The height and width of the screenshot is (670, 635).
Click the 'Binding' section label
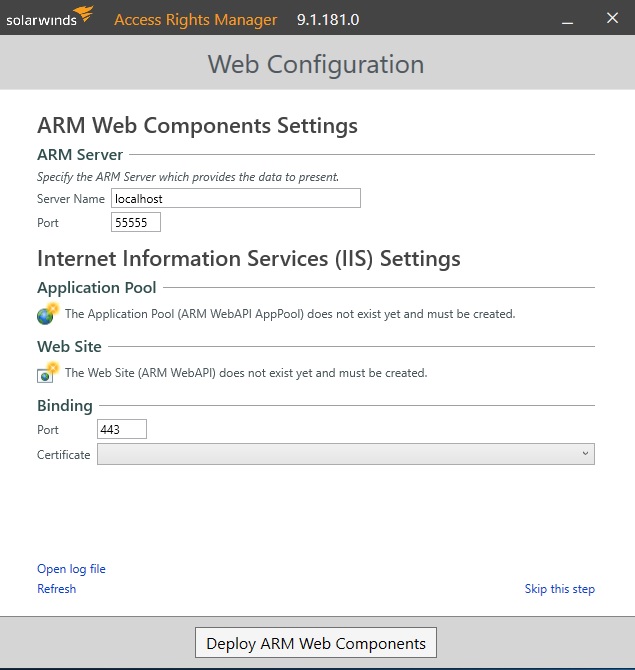65,406
